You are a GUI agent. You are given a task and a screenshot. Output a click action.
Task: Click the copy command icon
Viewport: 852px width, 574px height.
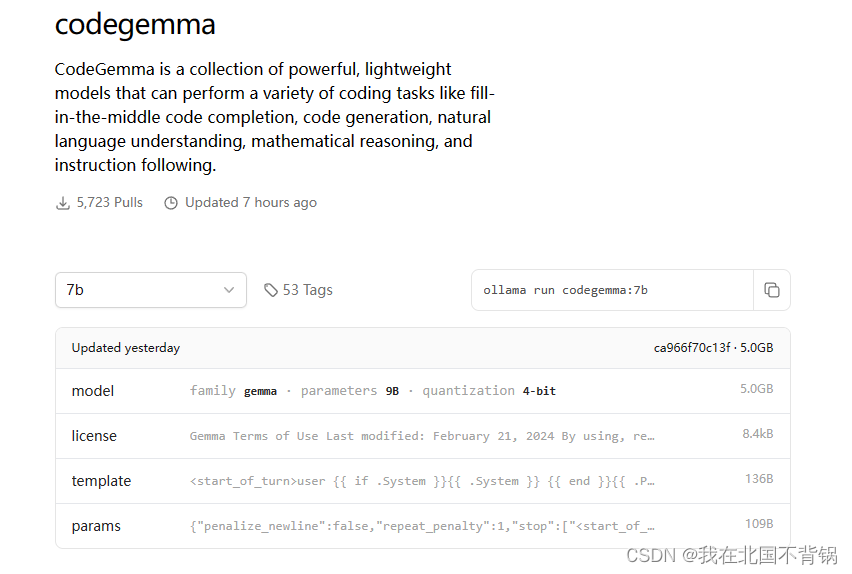pos(771,290)
